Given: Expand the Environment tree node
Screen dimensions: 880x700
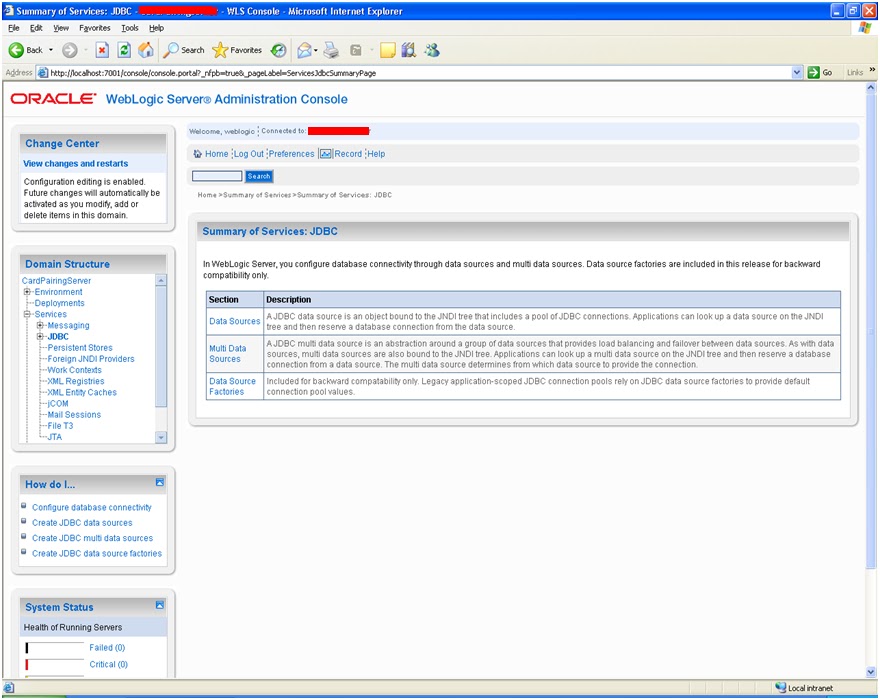Looking at the screenshot, I should [x=27, y=292].
